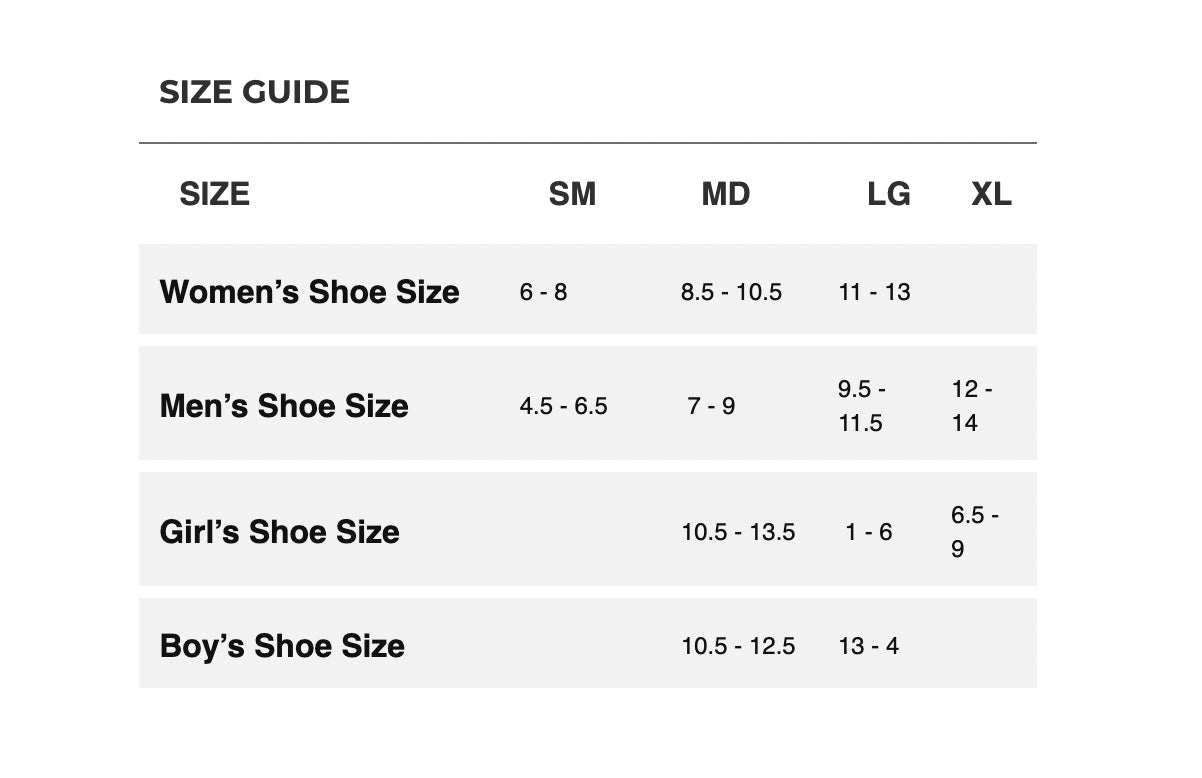Screen dimensions: 1202x778
Task: Click the Girl's Shoe Size row label
Action: [x=279, y=532]
